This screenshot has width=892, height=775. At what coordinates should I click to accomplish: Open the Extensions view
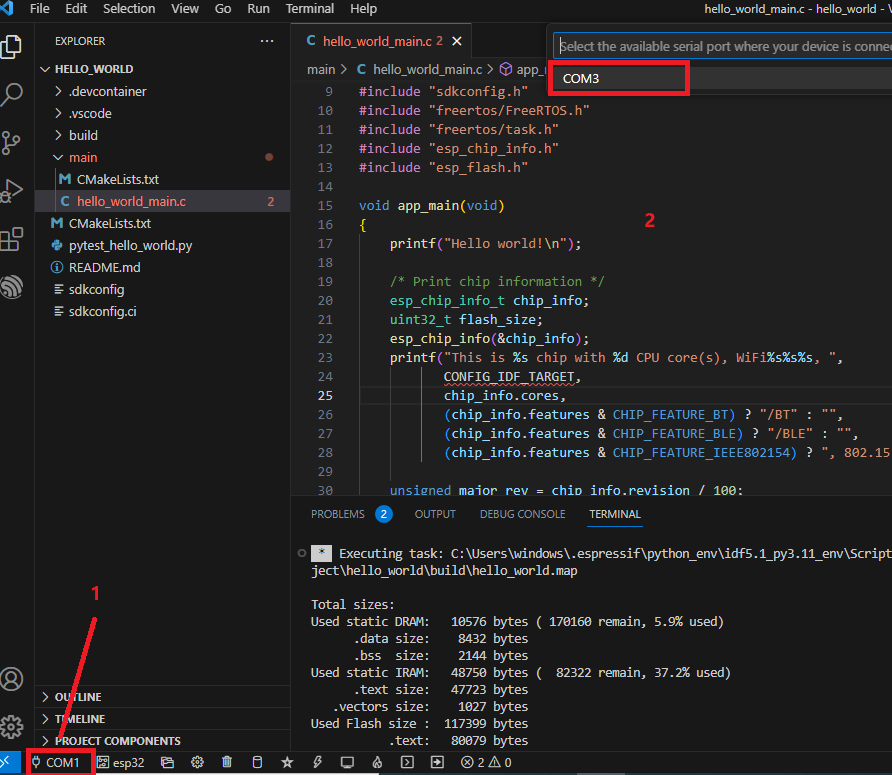click(11, 239)
